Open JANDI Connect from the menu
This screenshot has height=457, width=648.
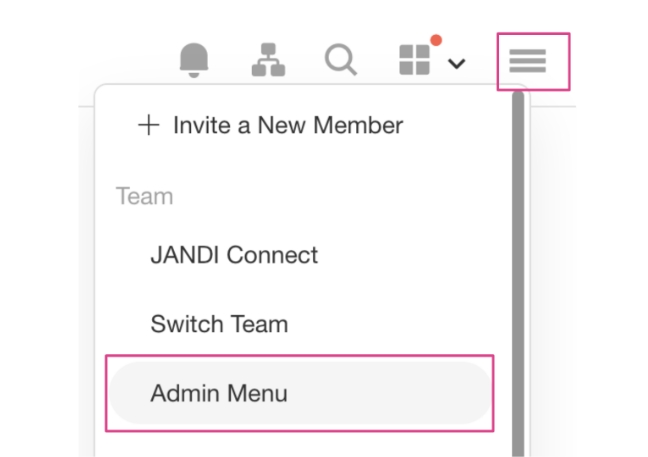click(x=234, y=255)
